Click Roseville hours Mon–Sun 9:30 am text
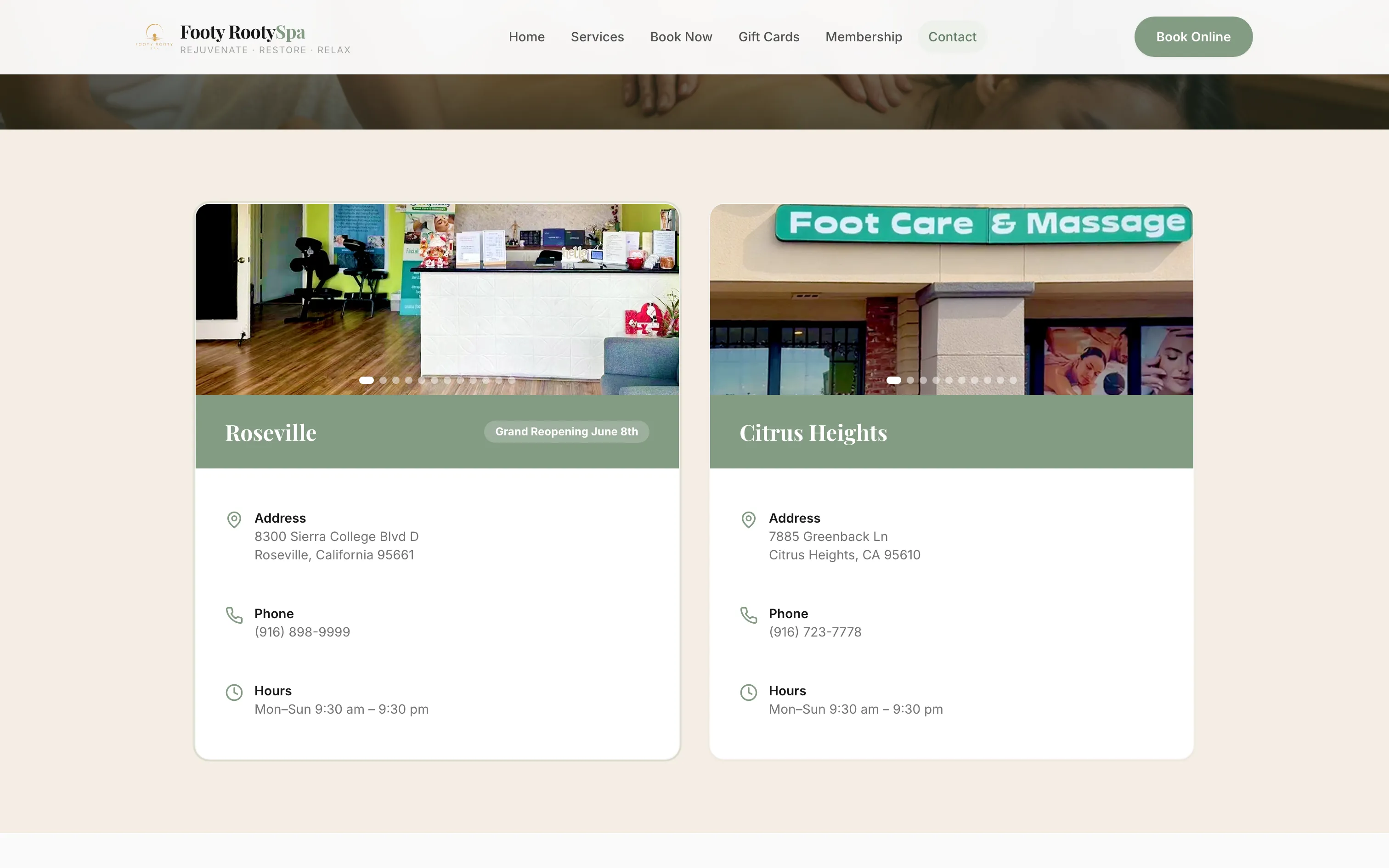The image size is (1389, 868). [341, 709]
